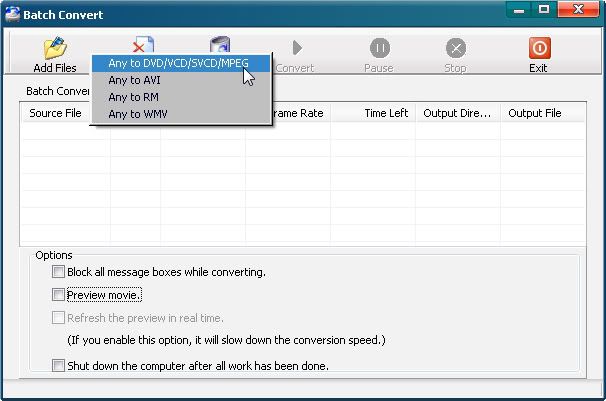The height and width of the screenshot is (401, 606).
Task: Click the trash bin icon in toolbar
Action: click(x=220, y=43)
